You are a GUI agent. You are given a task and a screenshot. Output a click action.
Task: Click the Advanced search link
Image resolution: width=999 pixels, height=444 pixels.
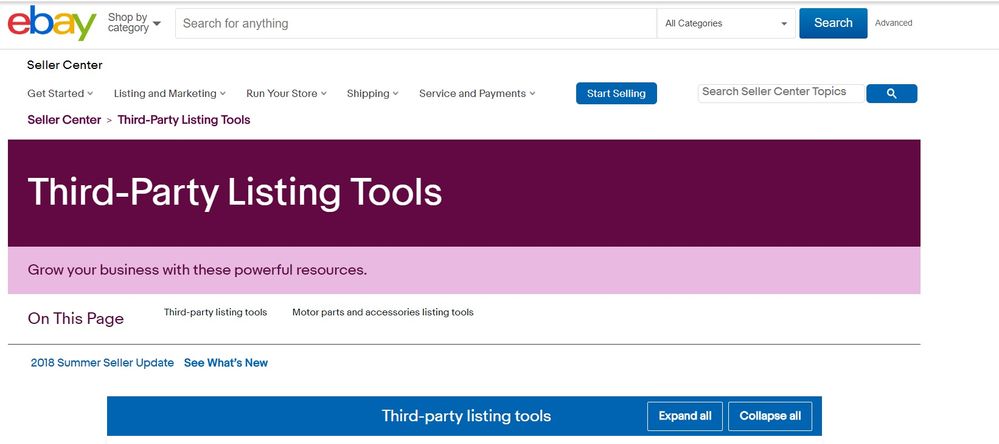point(893,23)
